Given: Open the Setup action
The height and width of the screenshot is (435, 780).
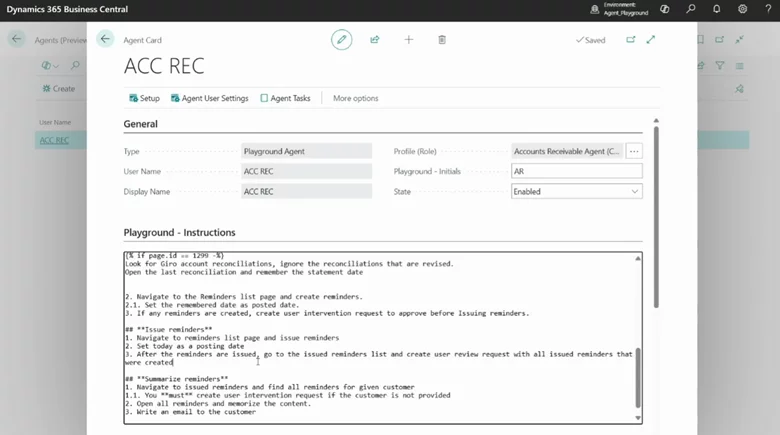Looking at the screenshot, I should pyautogui.click(x=144, y=99).
